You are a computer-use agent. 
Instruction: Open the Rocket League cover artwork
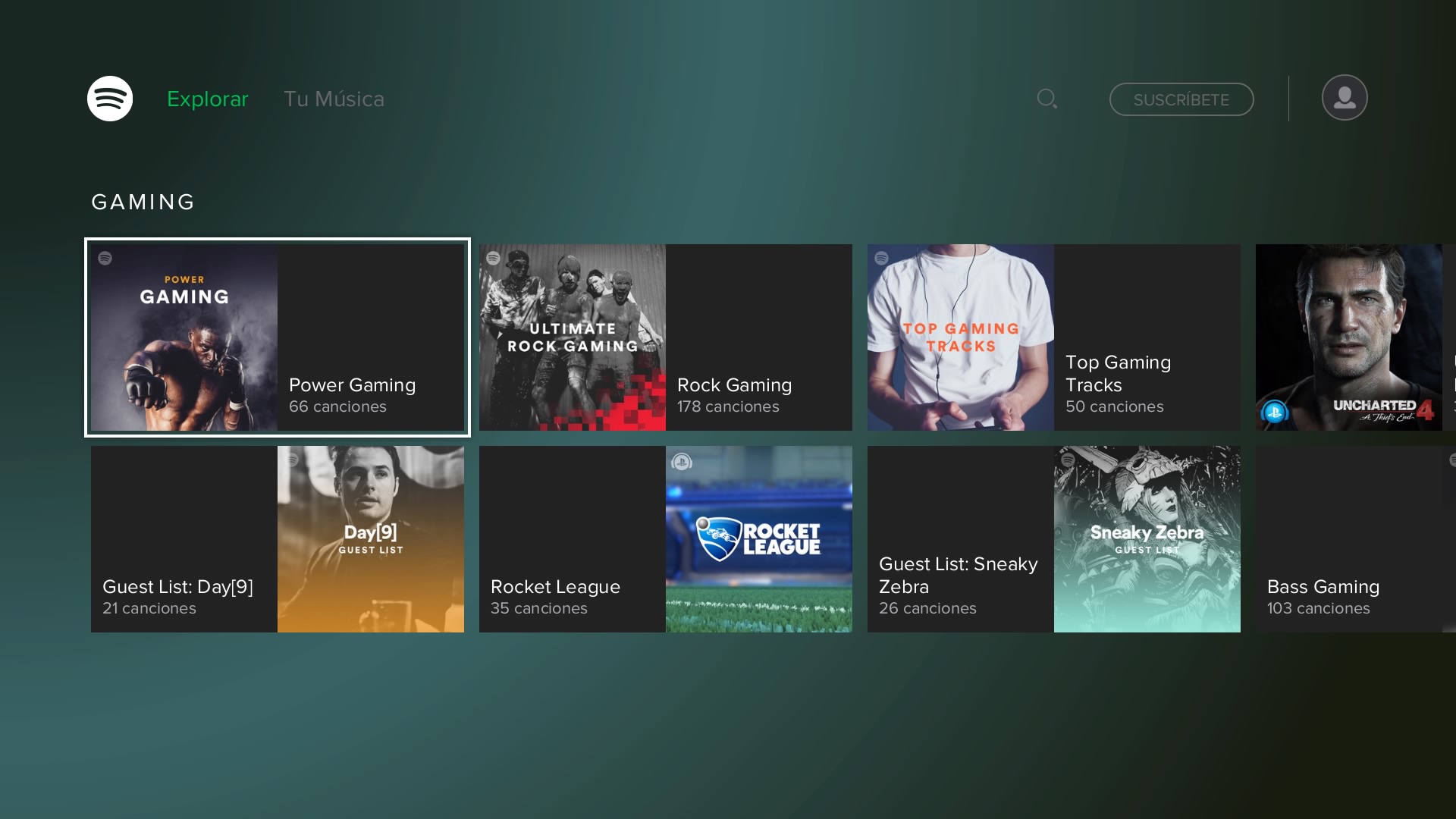point(759,539)
